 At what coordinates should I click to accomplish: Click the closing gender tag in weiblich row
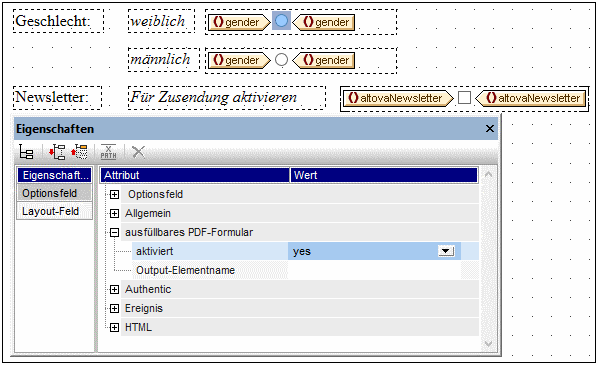click(324, 22)
